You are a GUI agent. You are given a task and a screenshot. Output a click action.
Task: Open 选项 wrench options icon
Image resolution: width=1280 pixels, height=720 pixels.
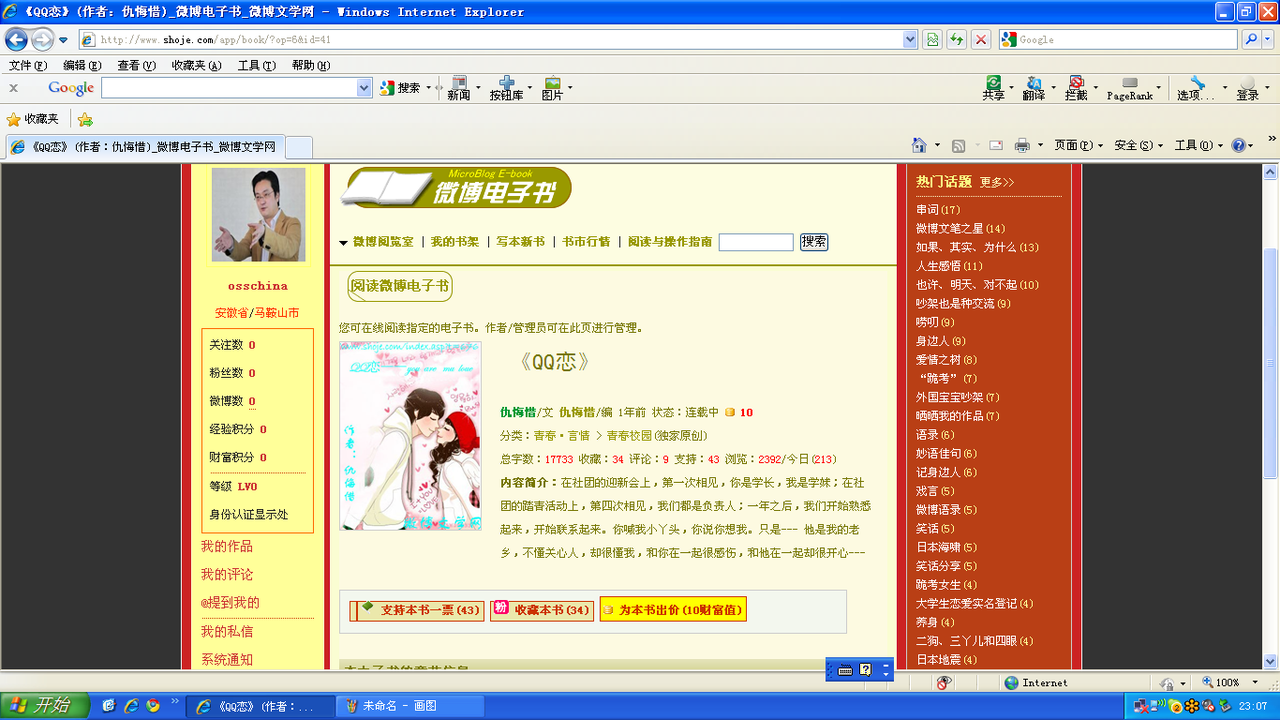point(1195,88)
